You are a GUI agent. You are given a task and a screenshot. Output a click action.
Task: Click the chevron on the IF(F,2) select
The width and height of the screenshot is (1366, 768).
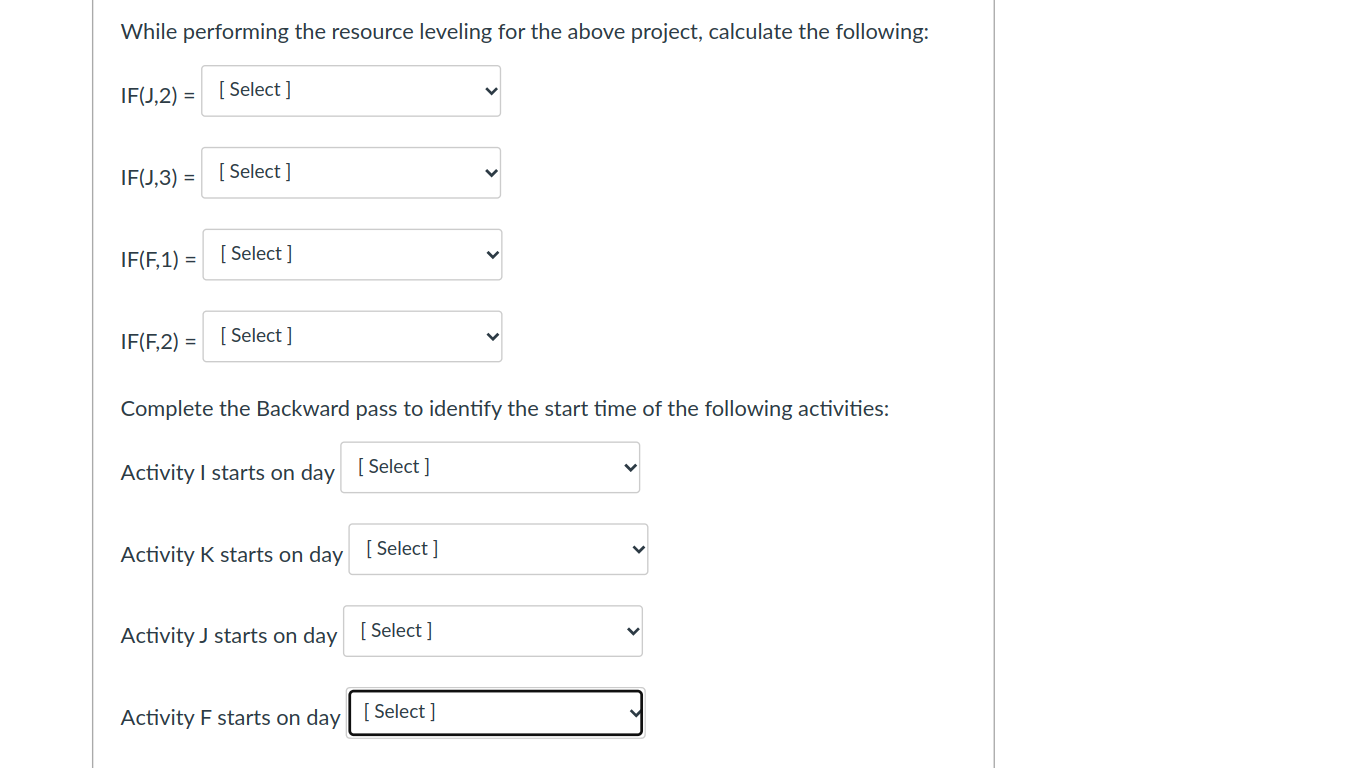point(489,336)
